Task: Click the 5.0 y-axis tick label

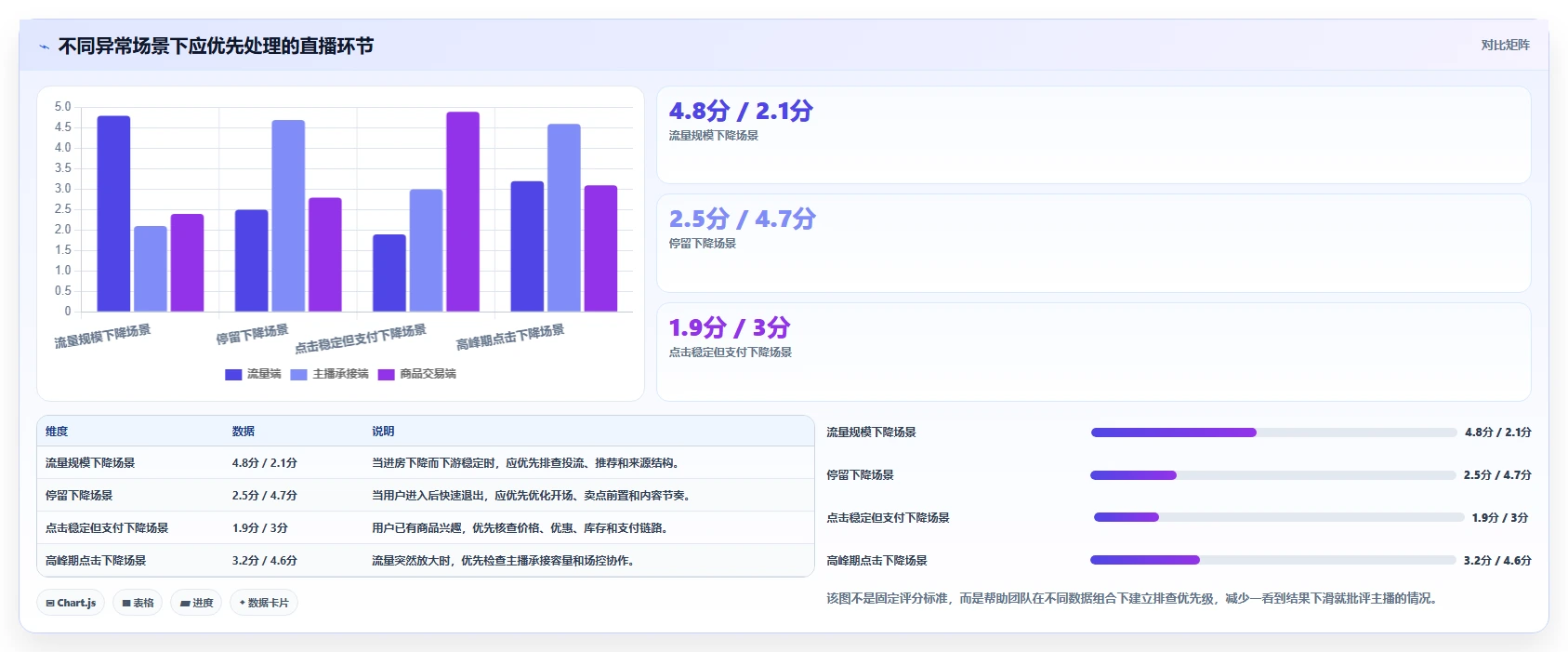Action: 62,107
